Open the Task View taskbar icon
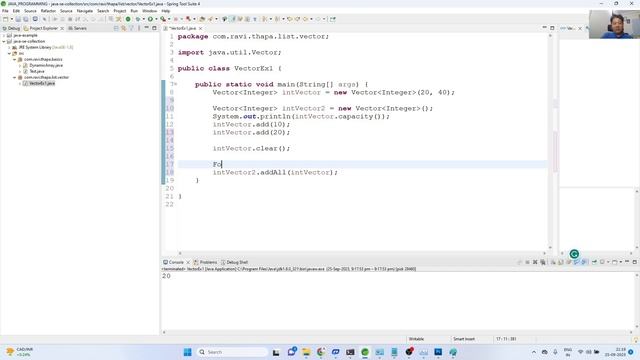 click(x=276, y=352)
